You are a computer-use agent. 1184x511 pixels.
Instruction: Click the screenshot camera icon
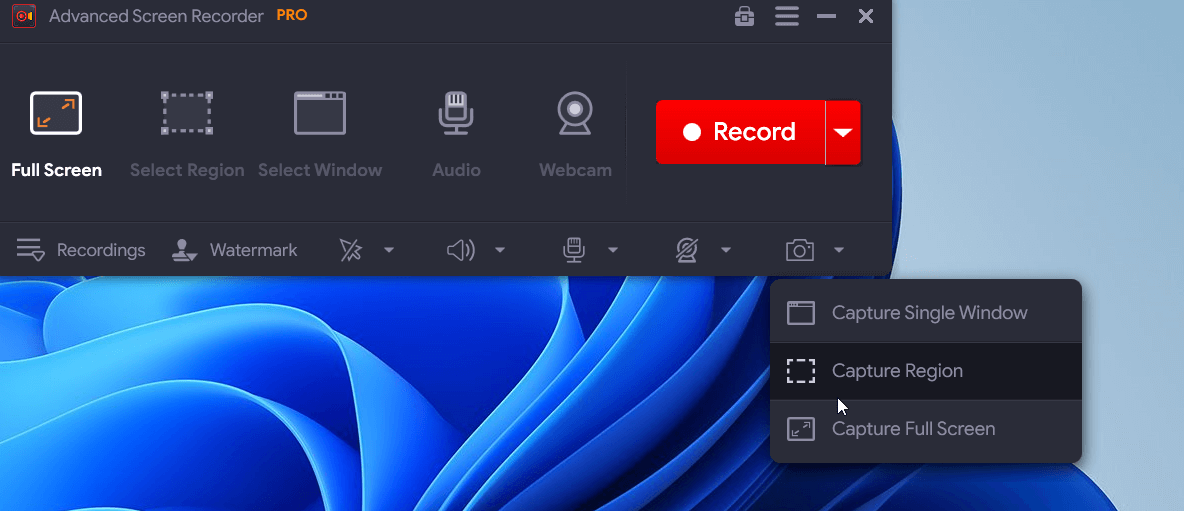click(799, 250)
